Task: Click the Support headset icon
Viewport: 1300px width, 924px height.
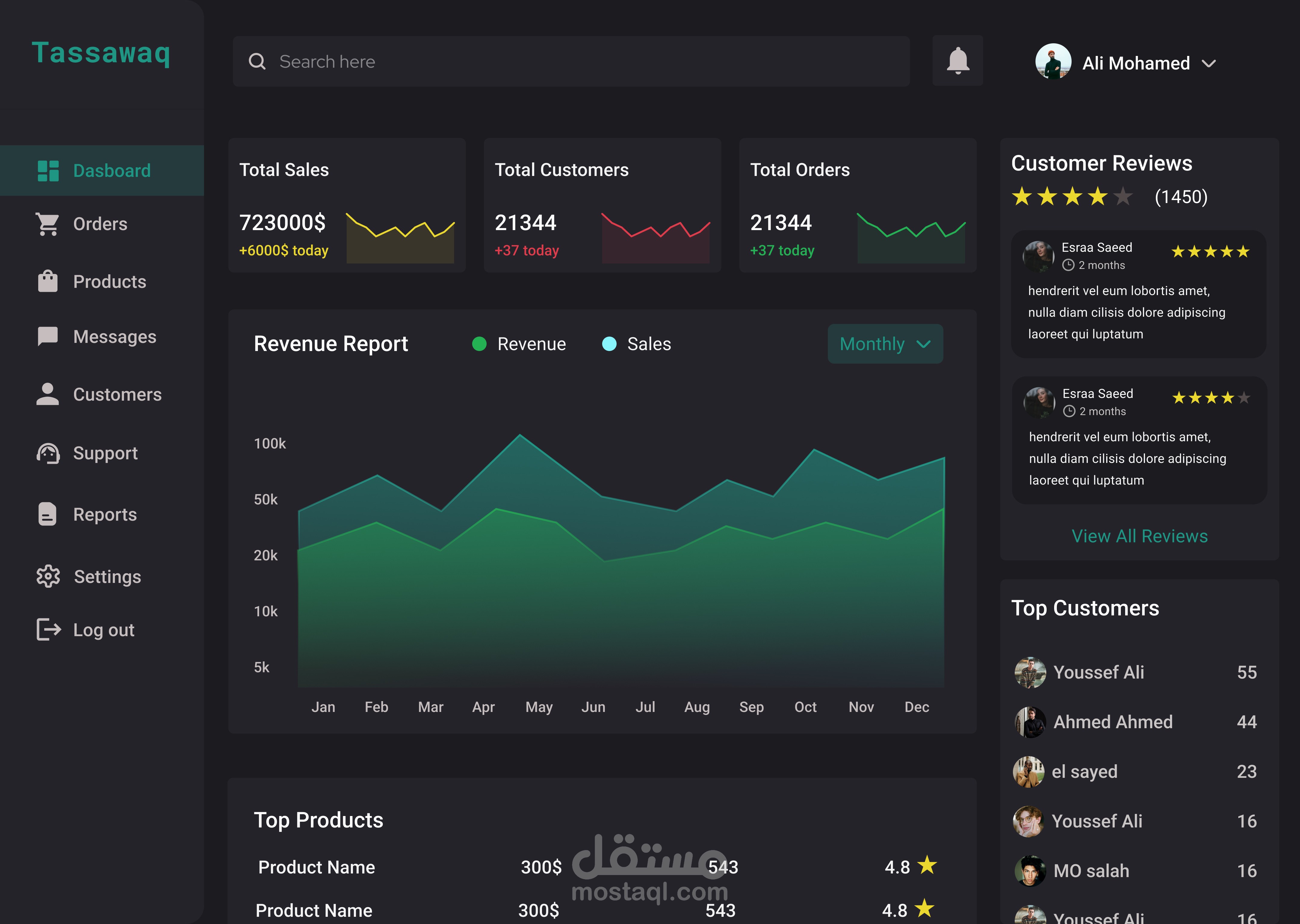Action: coord(48,454)
